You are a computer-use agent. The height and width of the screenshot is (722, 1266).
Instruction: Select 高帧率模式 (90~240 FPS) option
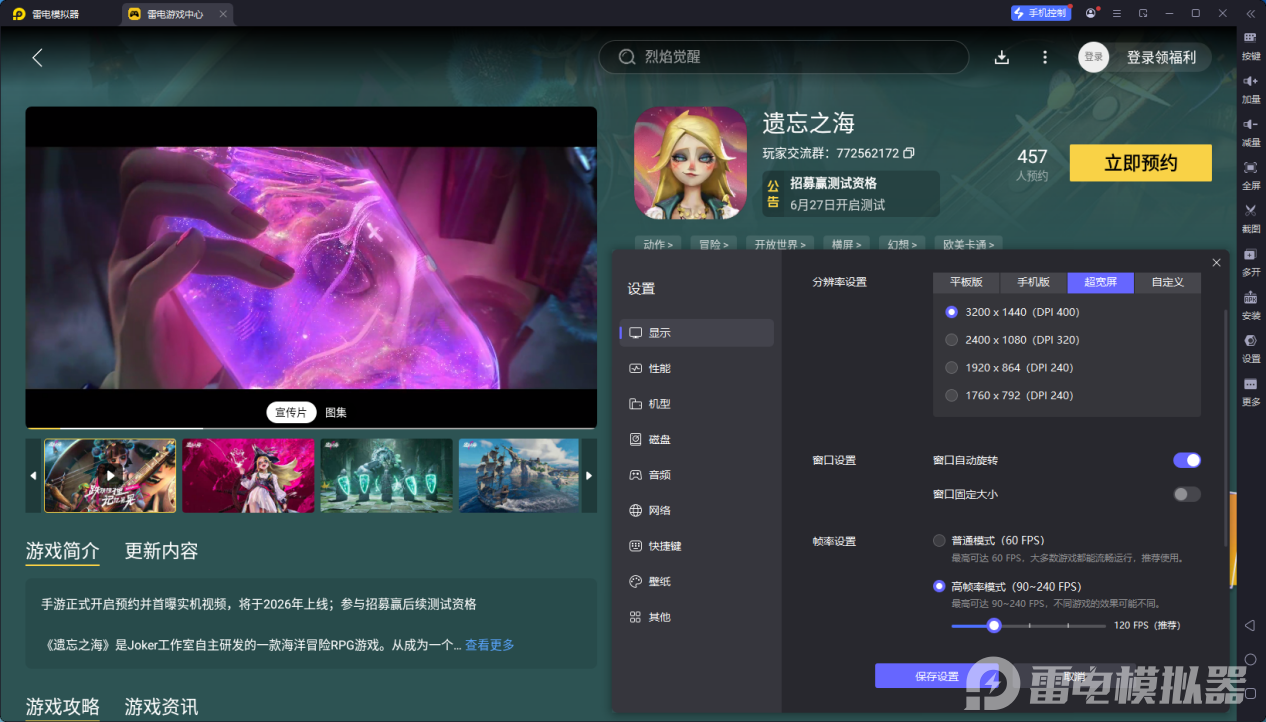[x=939, y=586]
